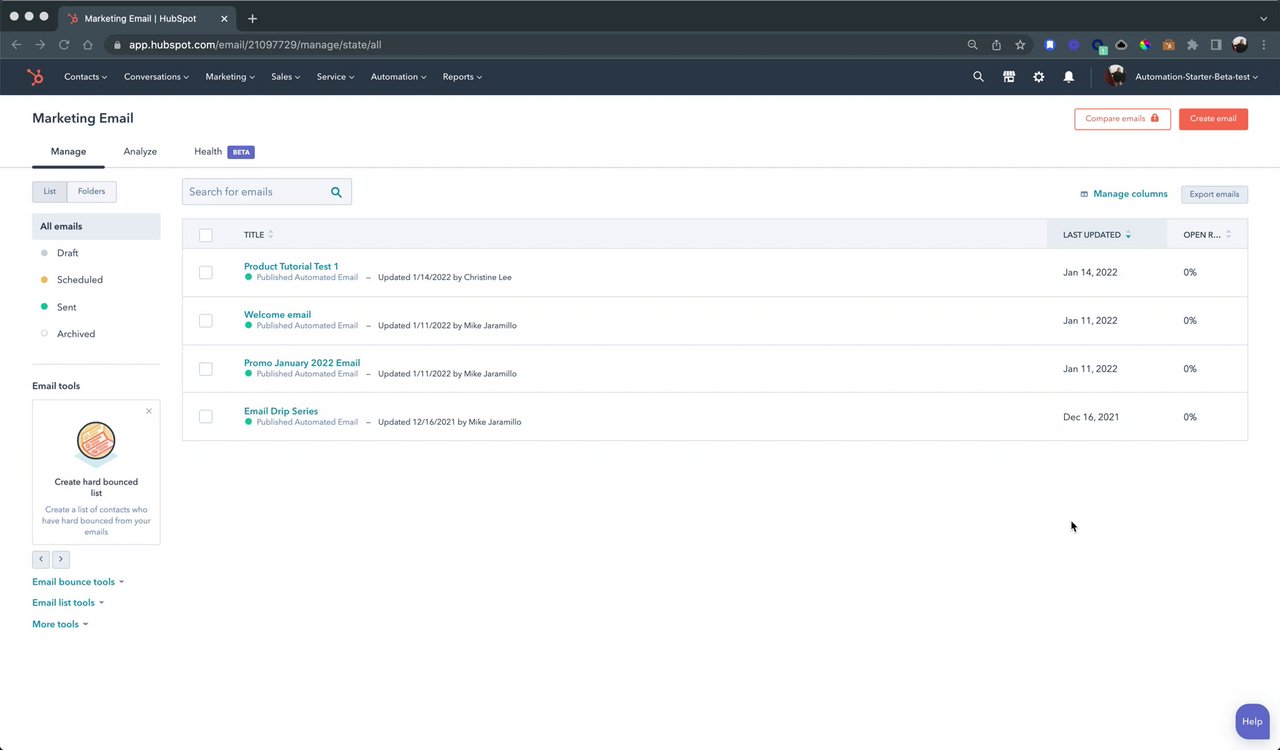Image resolution: width=1280 pixels, height=750 pixels.
Task: Click the Export emails button
Action: 1214,194
